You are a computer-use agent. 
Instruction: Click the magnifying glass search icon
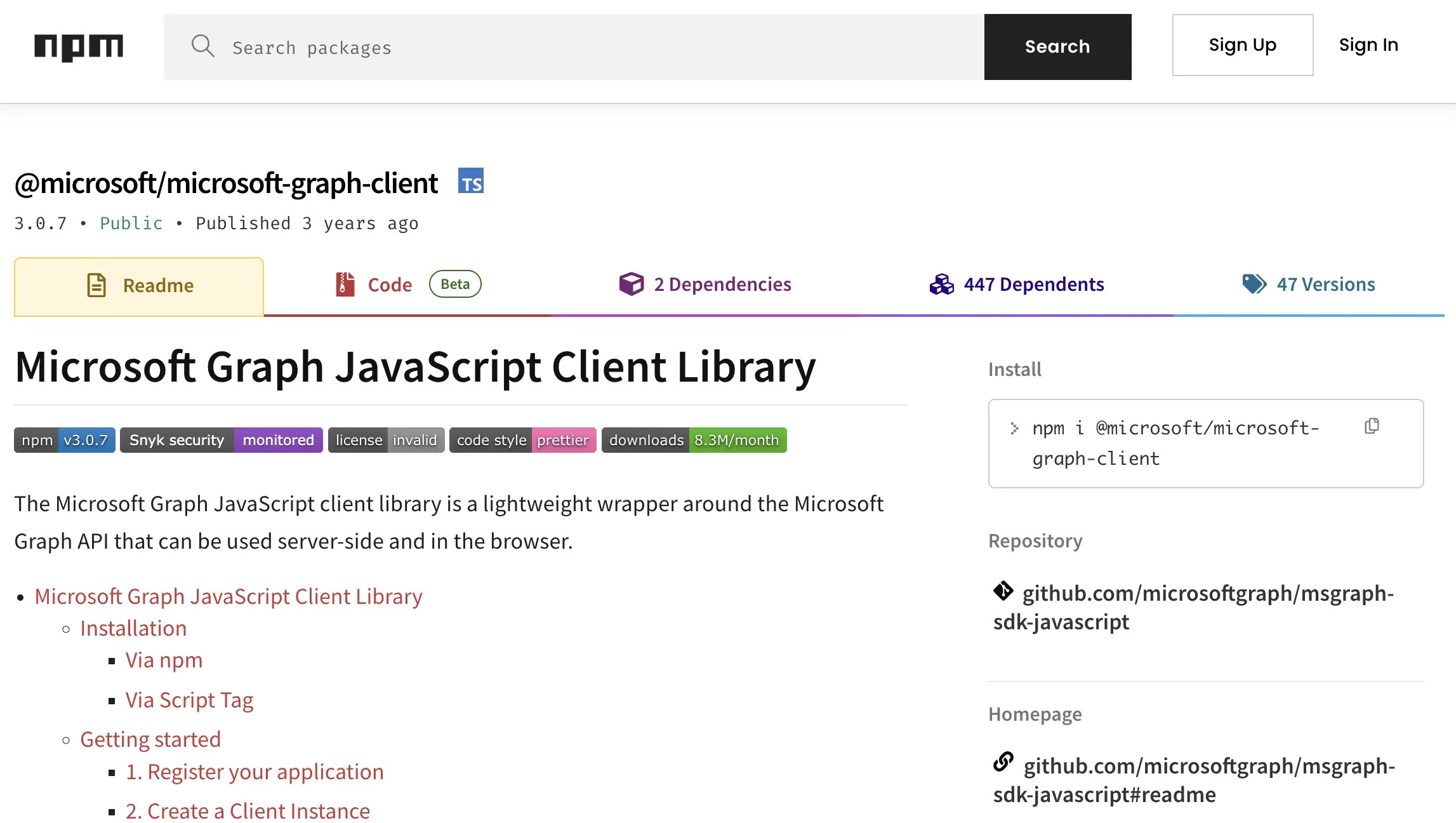203,46
